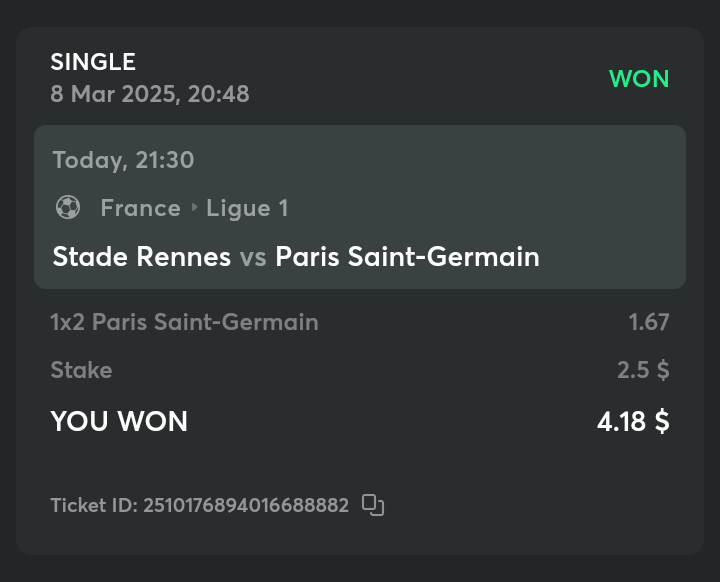Image resolution: width=720 pixels, height=582 pixels.
Task: Click the SINGLE bet type heading
Action: tap(93, 62)
